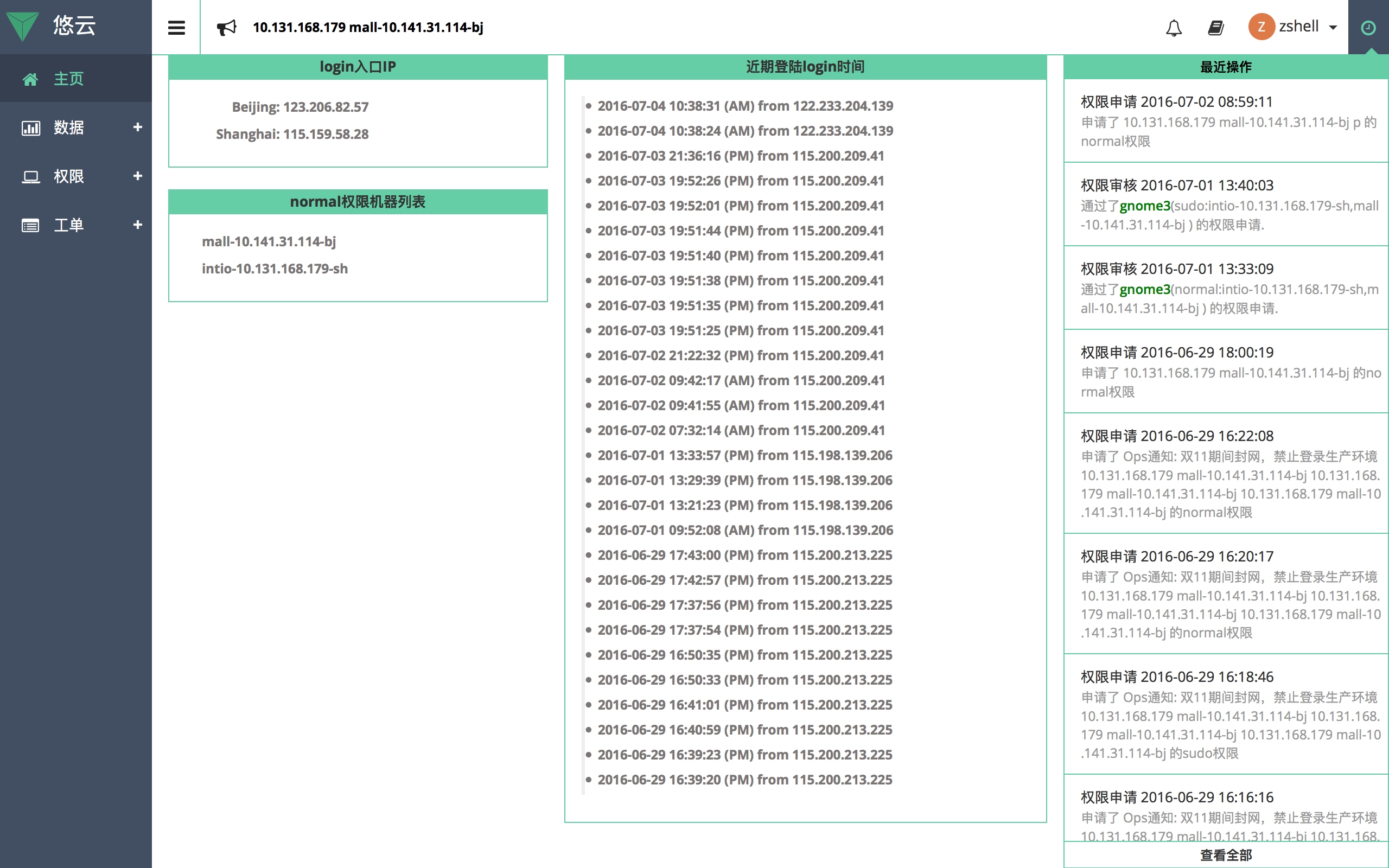Click the 查看全部 button
1389x868 pixels.
[1226, 855]
